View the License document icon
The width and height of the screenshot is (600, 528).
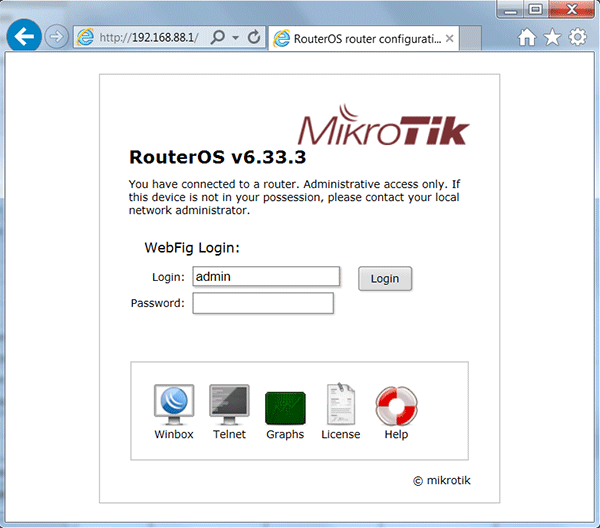[x=341, y=404]
